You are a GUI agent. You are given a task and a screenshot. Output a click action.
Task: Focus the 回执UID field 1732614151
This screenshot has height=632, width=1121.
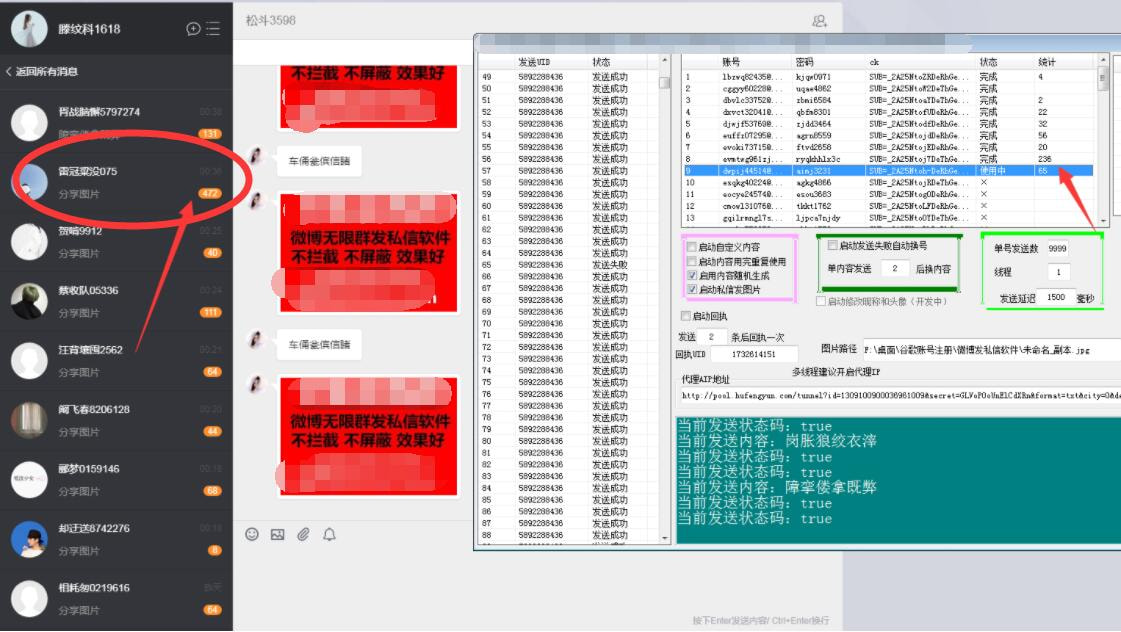click(x=754, y=354)
